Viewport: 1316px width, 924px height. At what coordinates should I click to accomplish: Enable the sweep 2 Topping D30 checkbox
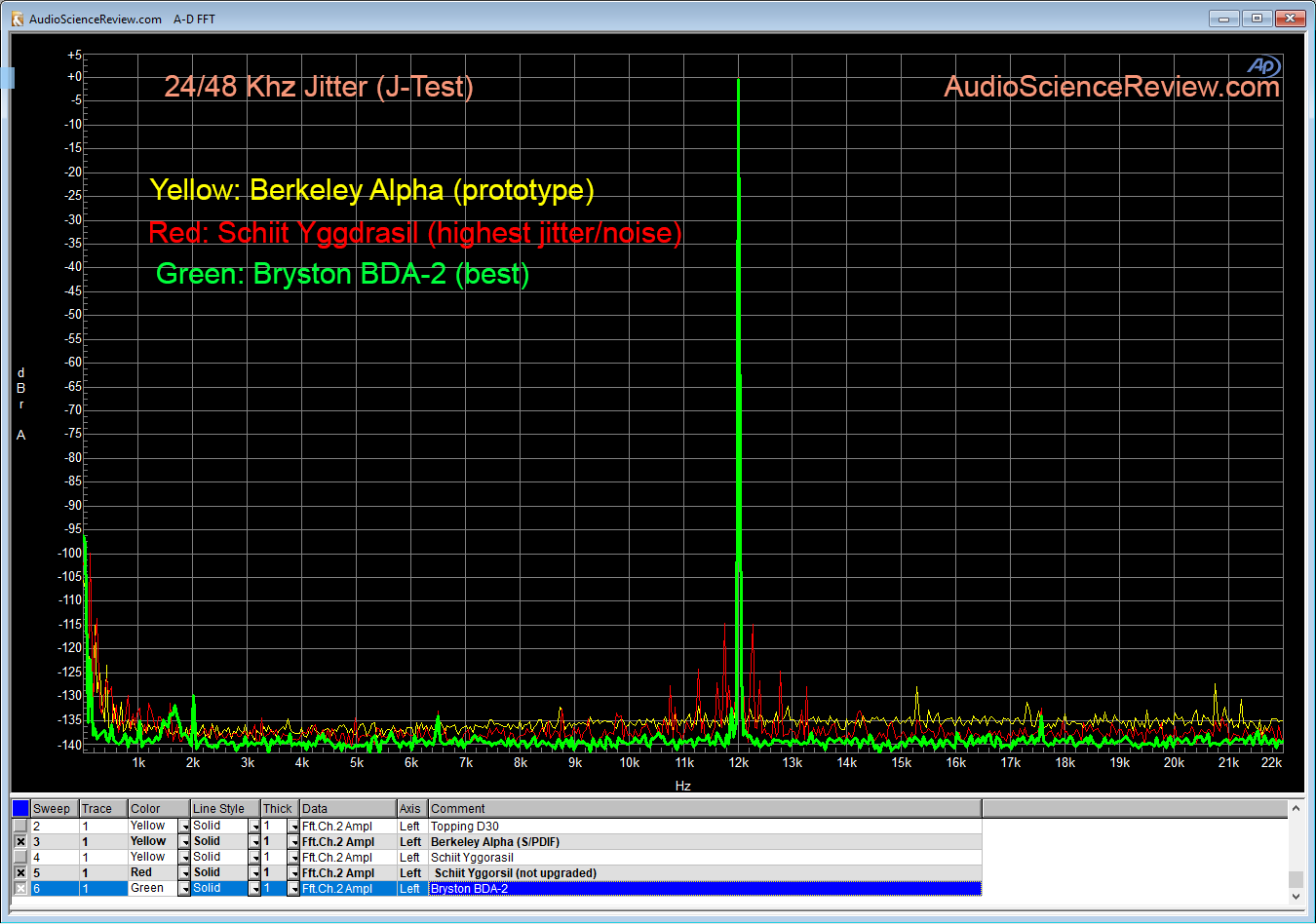tap(20, 826)
